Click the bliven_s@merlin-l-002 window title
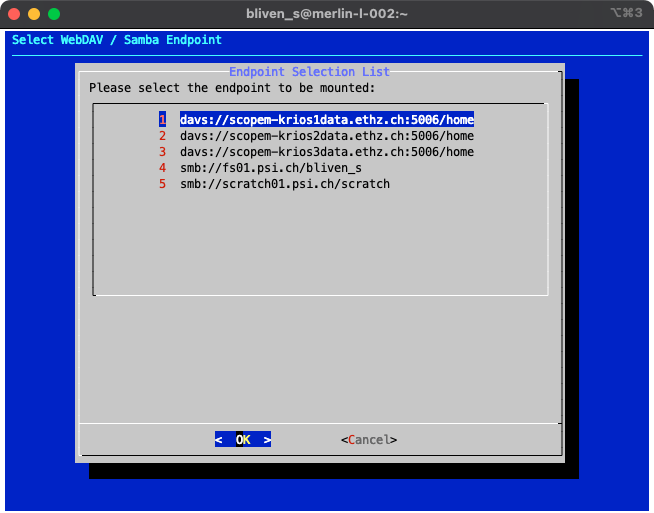The width and height of the screenshot is (654, 513). tap(326, 14)
